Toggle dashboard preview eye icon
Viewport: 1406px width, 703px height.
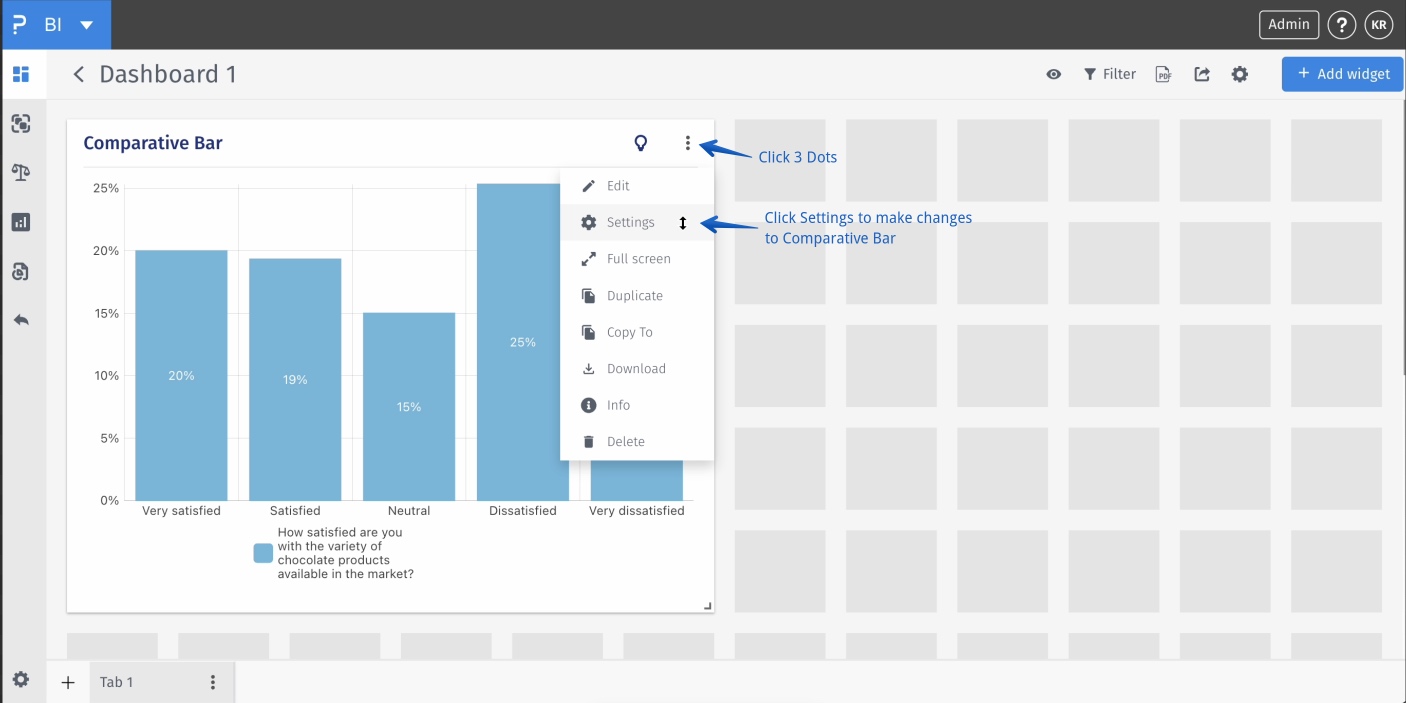point(1054,74)
